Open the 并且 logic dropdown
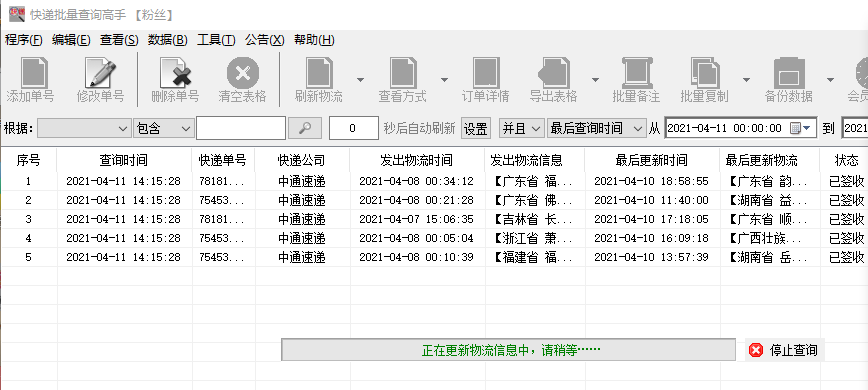Screen dimensions: 868x390 click(521, 128)
